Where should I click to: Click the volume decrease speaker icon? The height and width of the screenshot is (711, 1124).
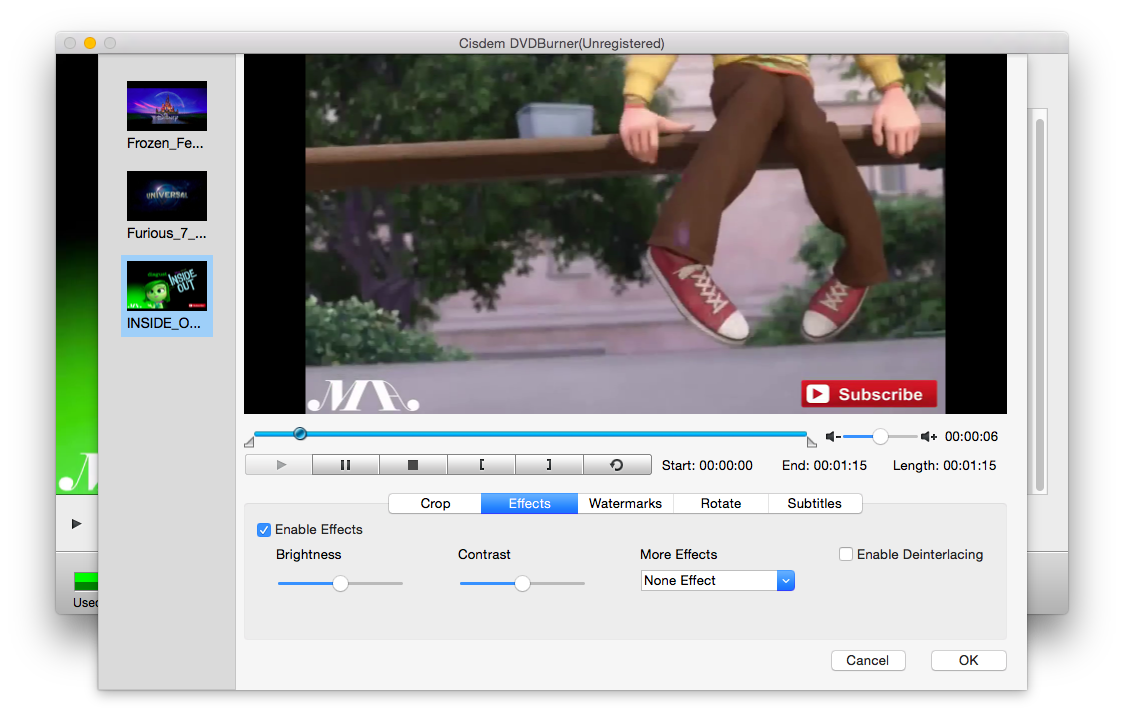[833, 436]
